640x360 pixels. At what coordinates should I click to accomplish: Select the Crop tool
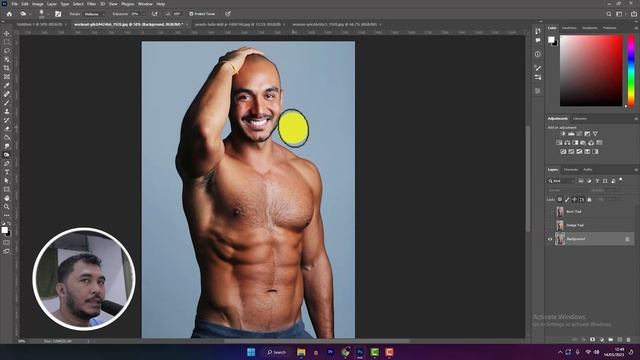tap(7, 68)
